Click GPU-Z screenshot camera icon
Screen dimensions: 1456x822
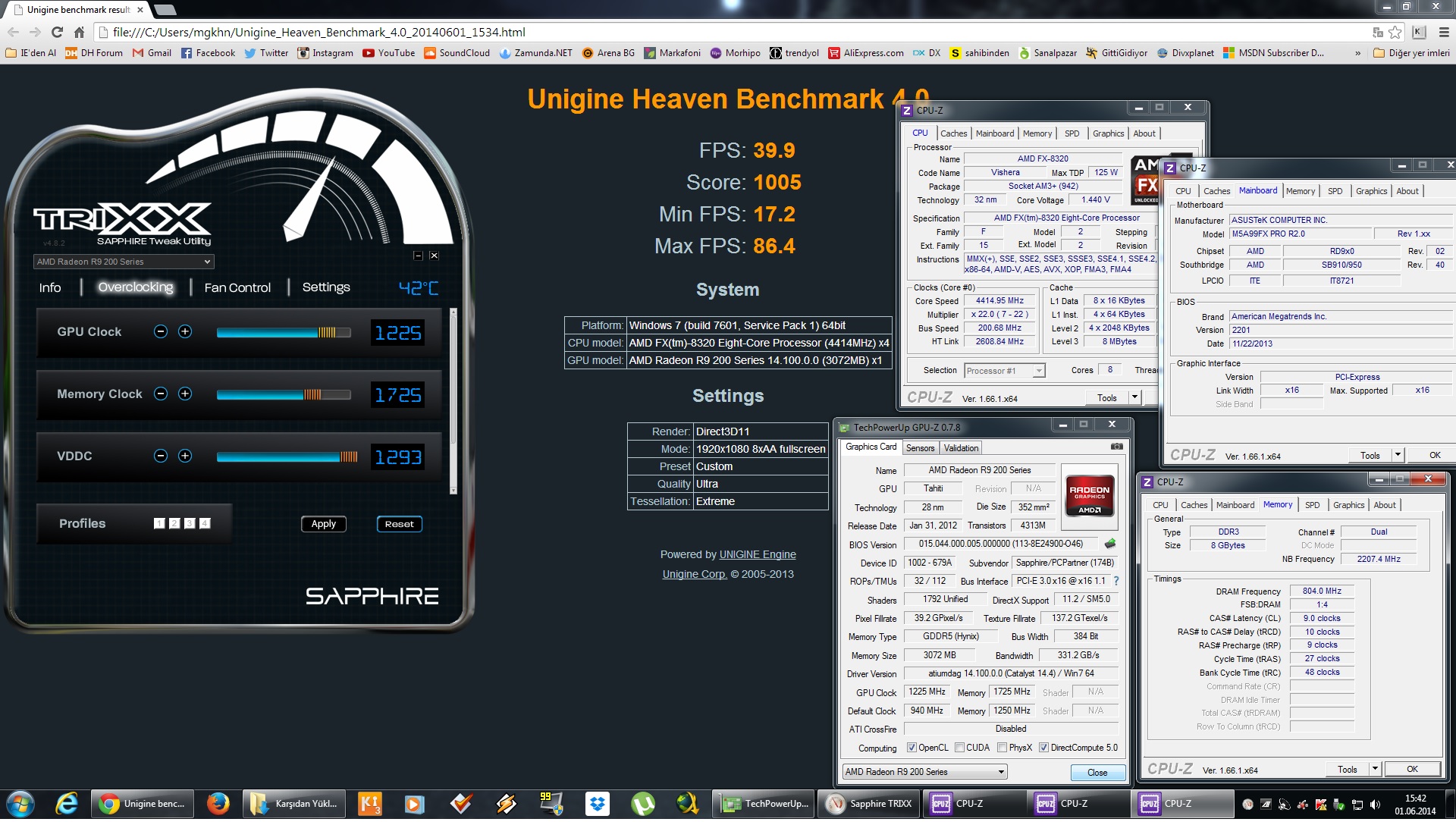pos(1116,447)
